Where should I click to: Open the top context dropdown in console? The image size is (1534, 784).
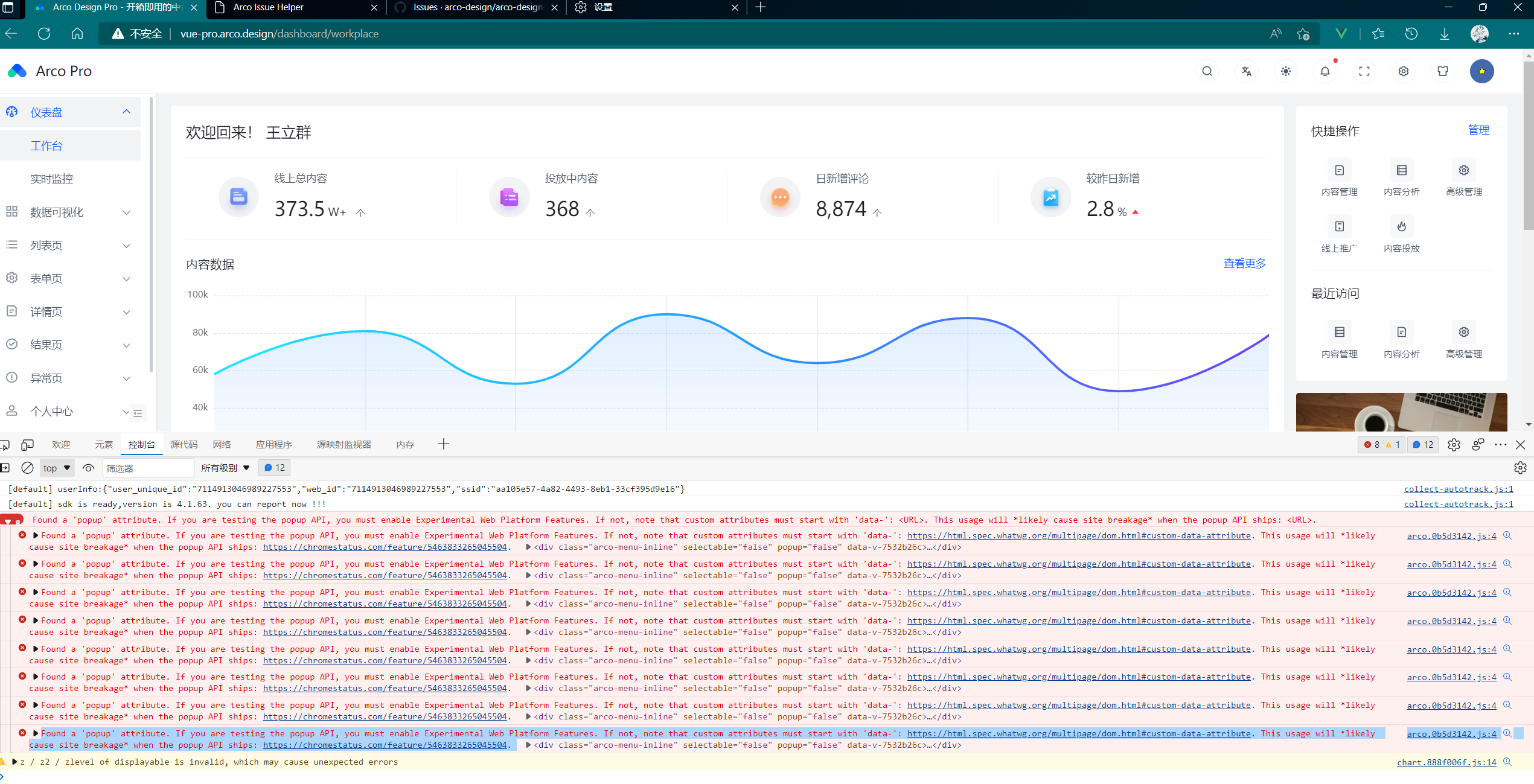(57, 468)
